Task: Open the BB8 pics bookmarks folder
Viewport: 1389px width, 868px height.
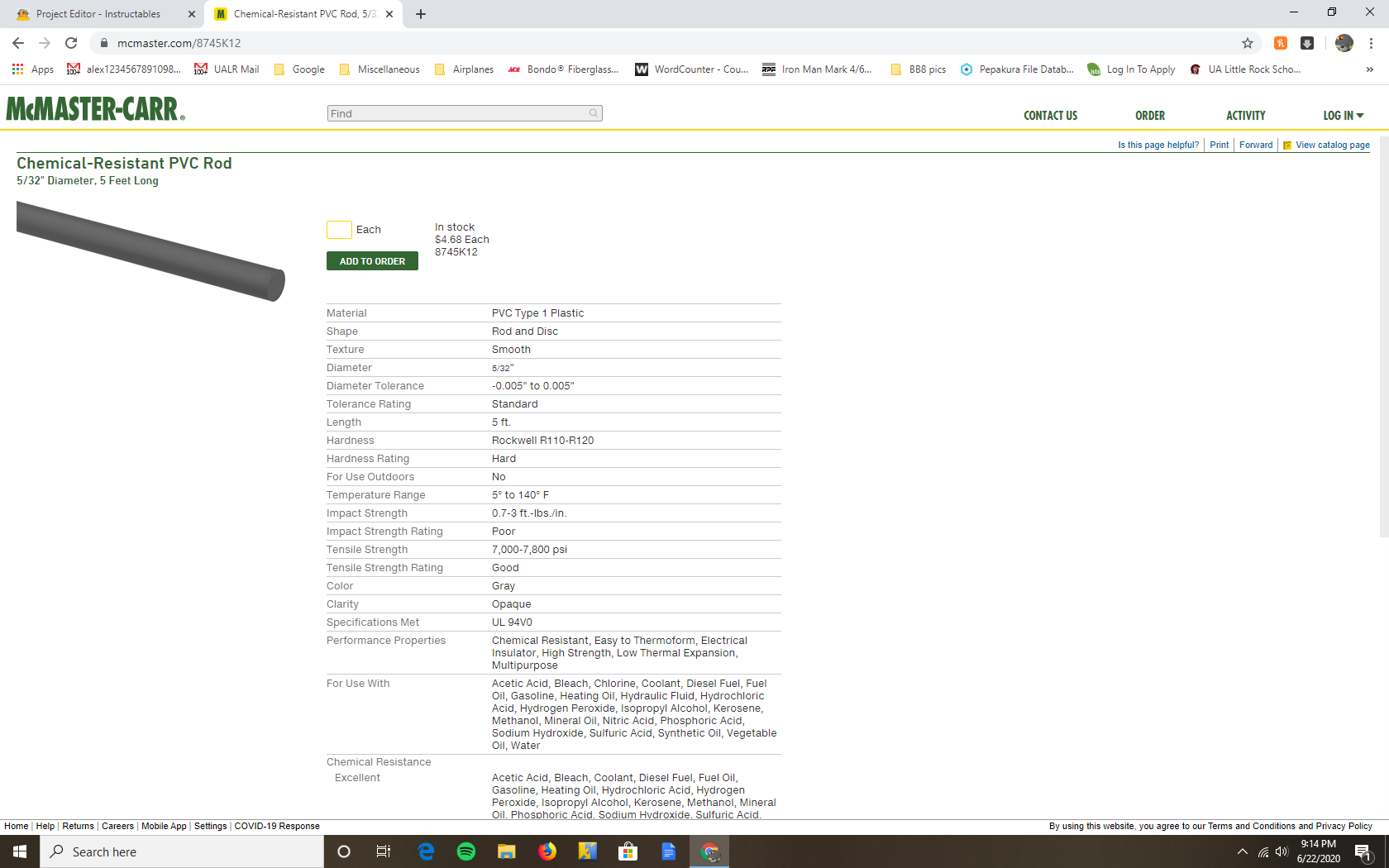Action: (x=919, y=69)
